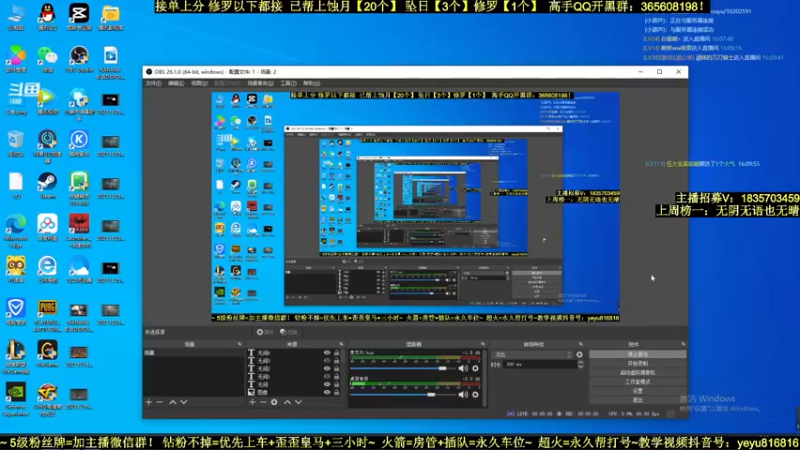Open the Scene Collection (场景集合) menu

coord(260,83)
